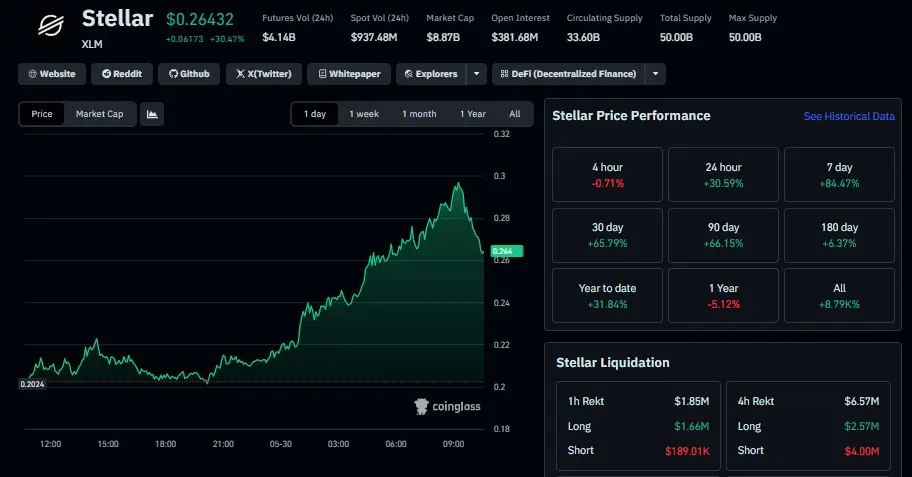Click the +30.47% daily change value

click(227, 39)
